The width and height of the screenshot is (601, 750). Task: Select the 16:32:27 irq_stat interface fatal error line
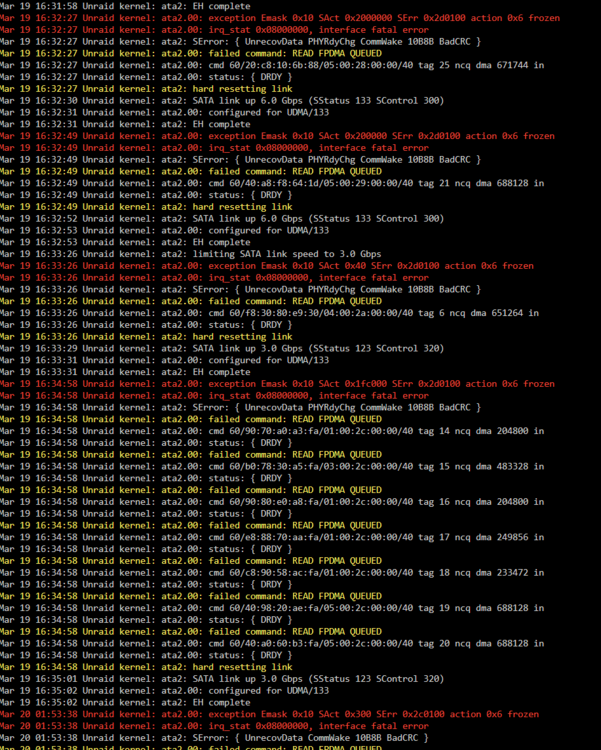pos(214,30)
